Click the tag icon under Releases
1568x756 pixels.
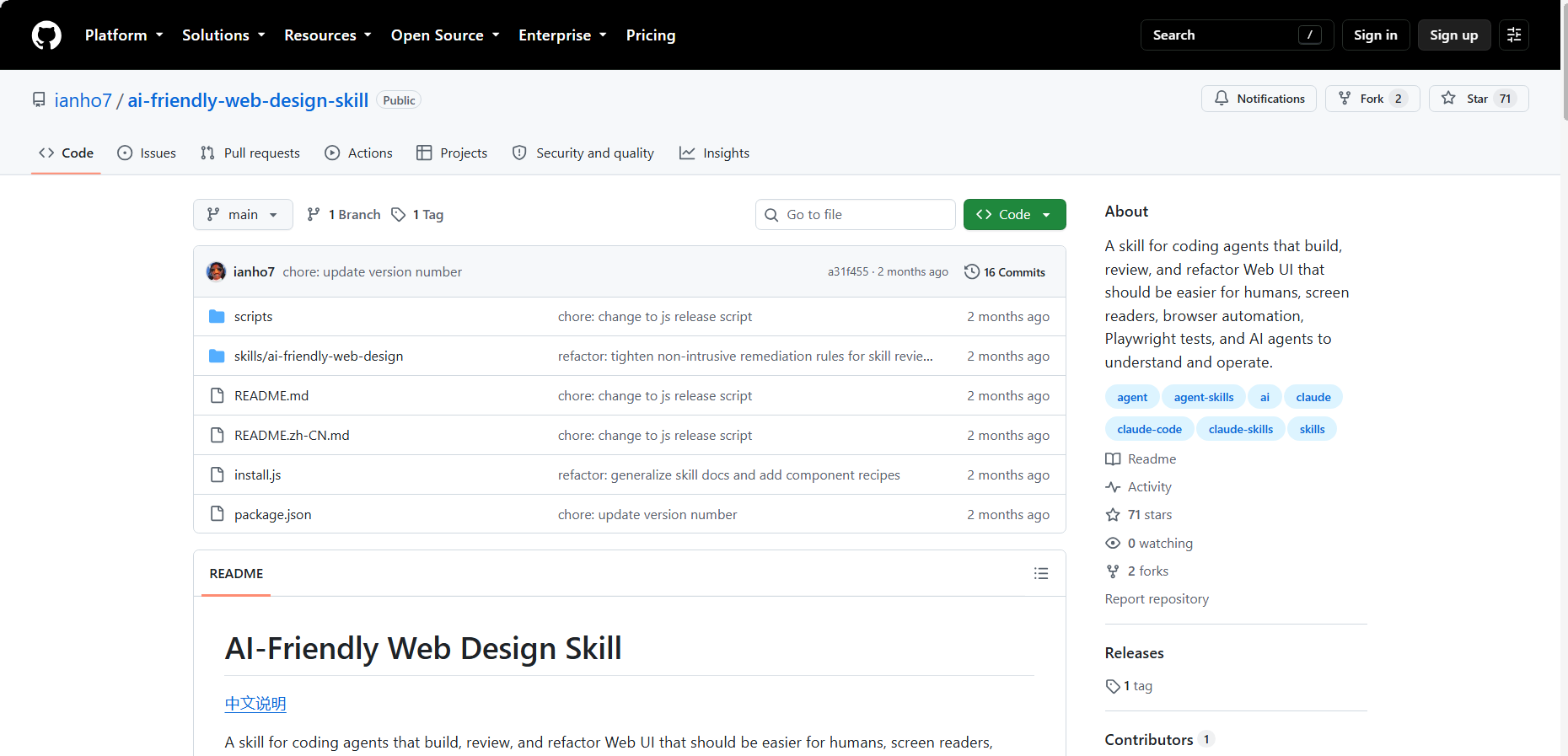(x=1113, y=686)
